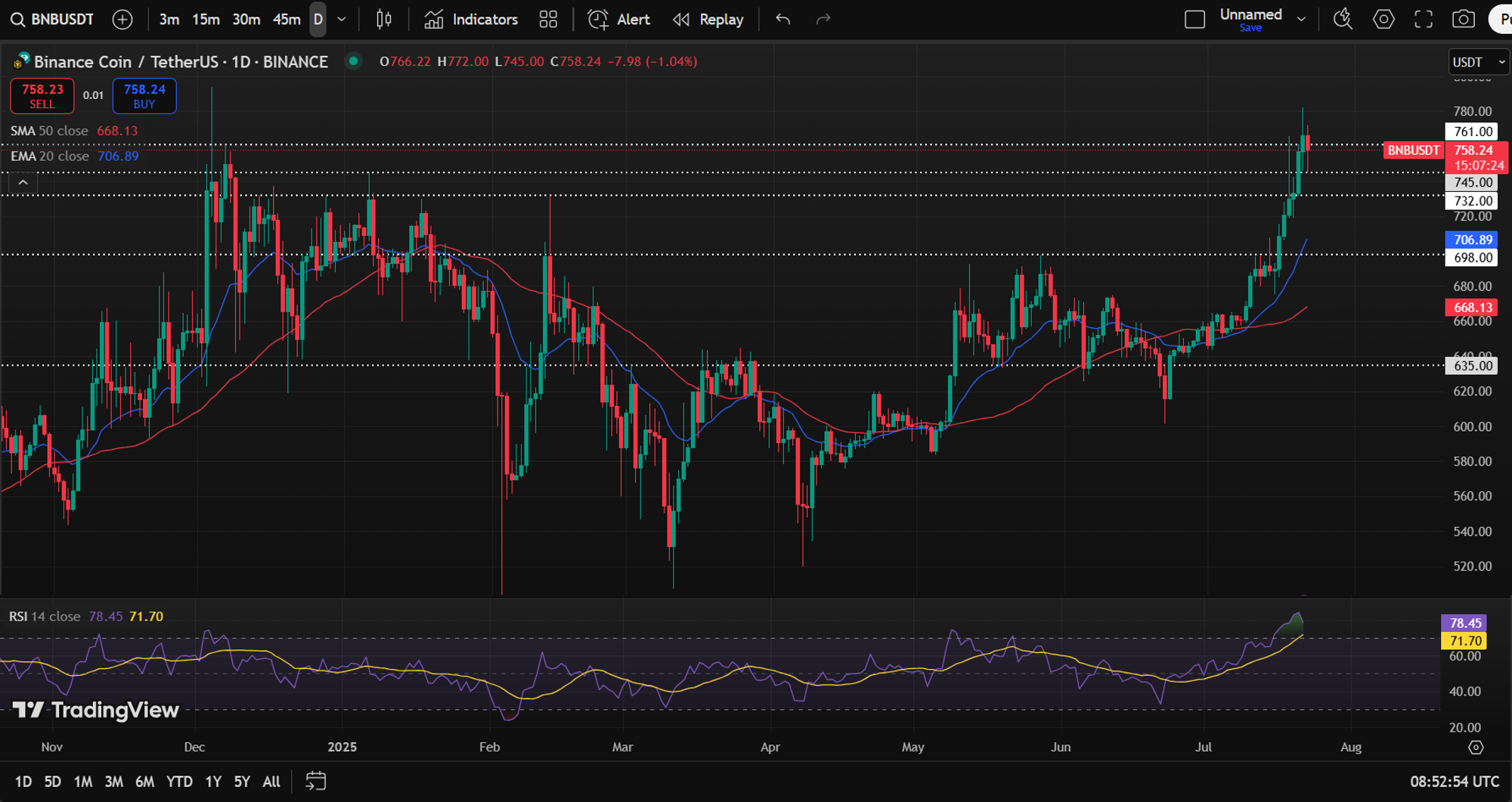Open the Indicators menu
The image size is (1512, 802).
[471, 20]
